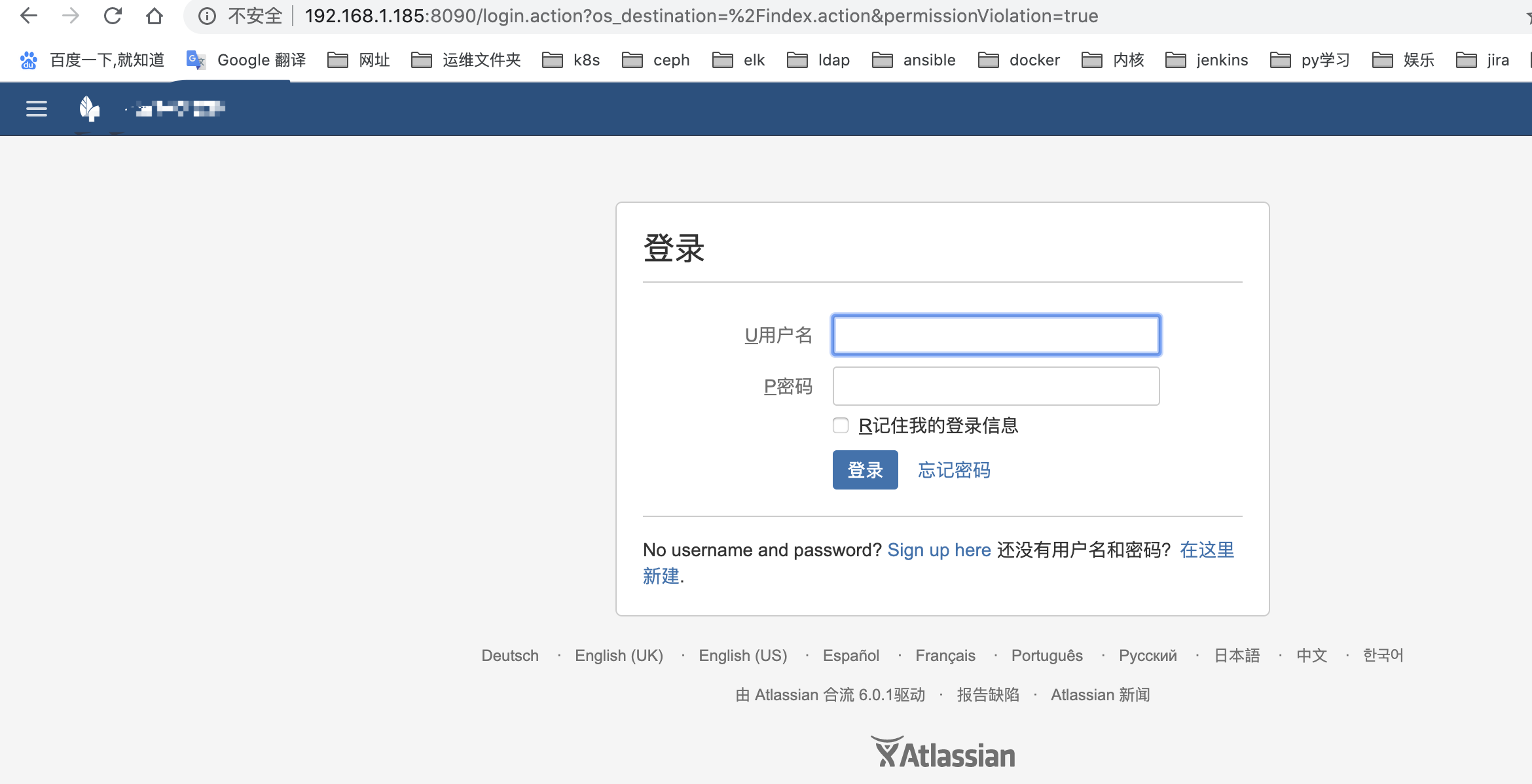Click the site info icon in address bar
This screenshot has height=784, width=1532.
click(x=207, y=16)
